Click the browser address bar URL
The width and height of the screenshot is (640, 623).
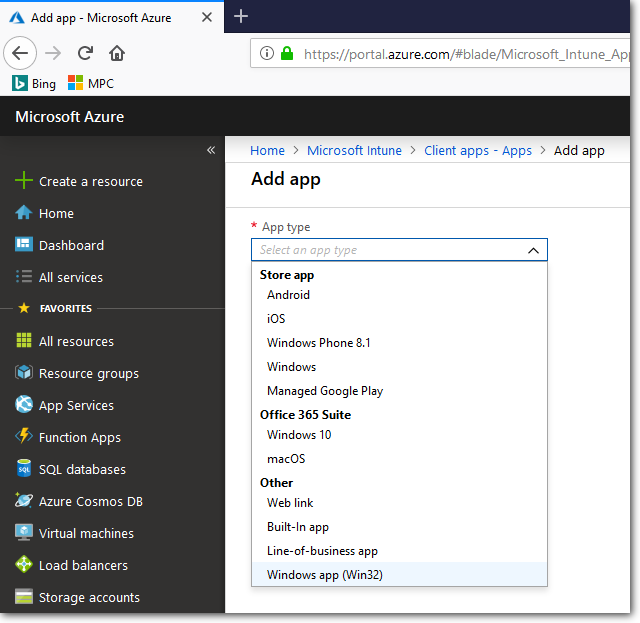coord(460,54)
